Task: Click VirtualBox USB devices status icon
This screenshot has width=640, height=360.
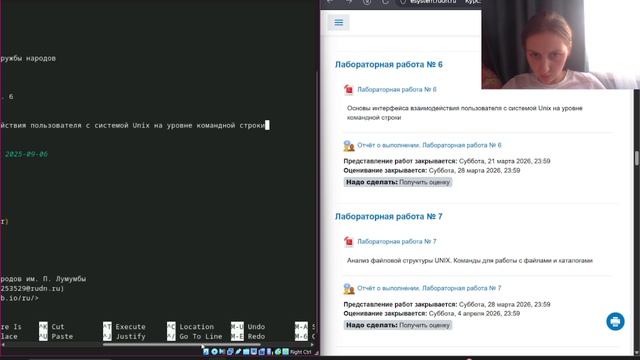Action: [x=238, y=351]
